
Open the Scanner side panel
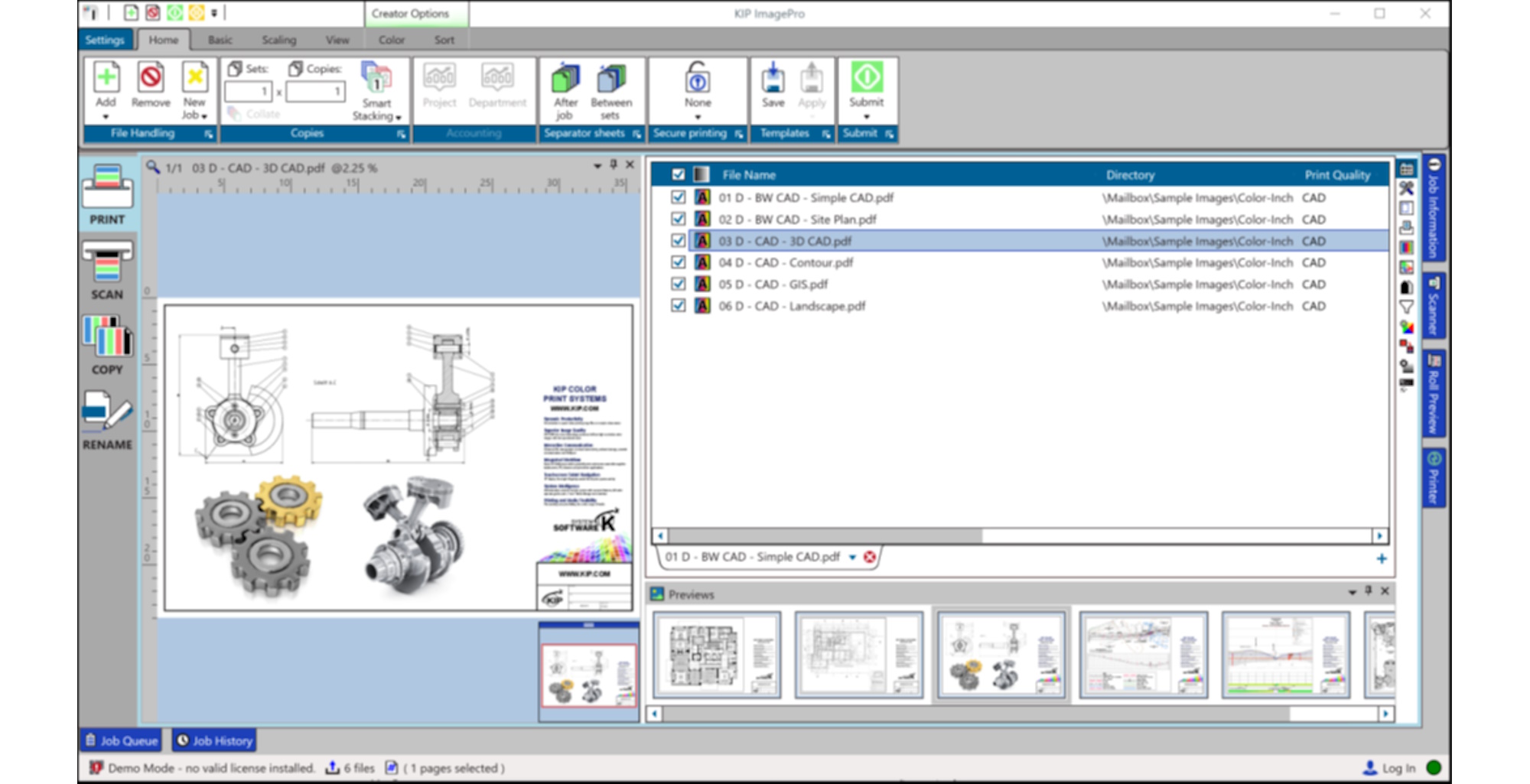pyautogui.click(x=1434, y=306)
